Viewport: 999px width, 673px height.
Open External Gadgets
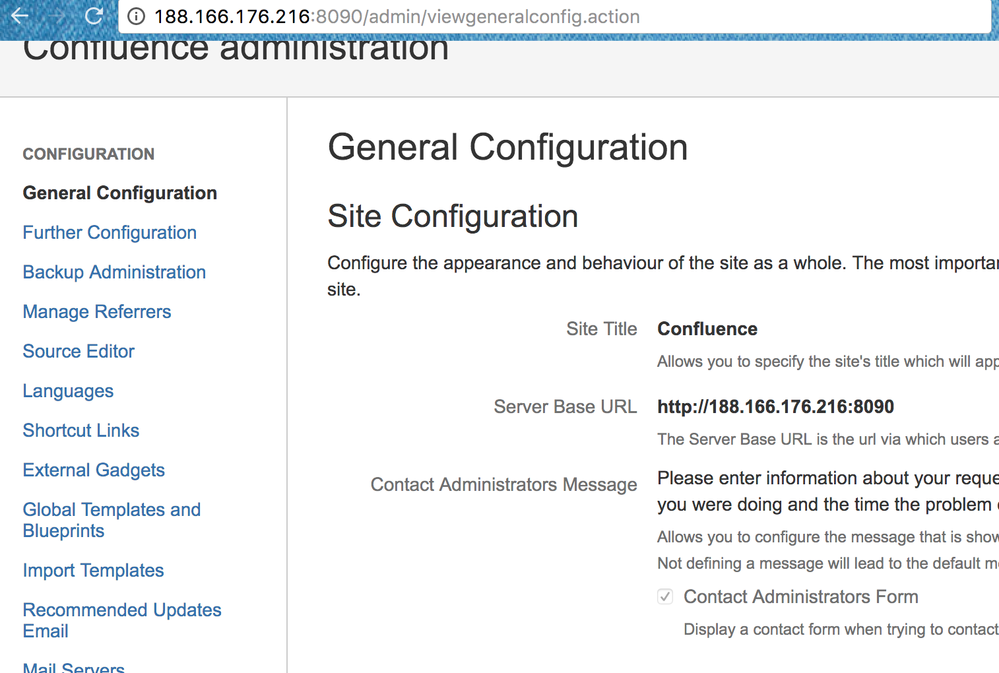pyautogui.click(x=94, y=470)
